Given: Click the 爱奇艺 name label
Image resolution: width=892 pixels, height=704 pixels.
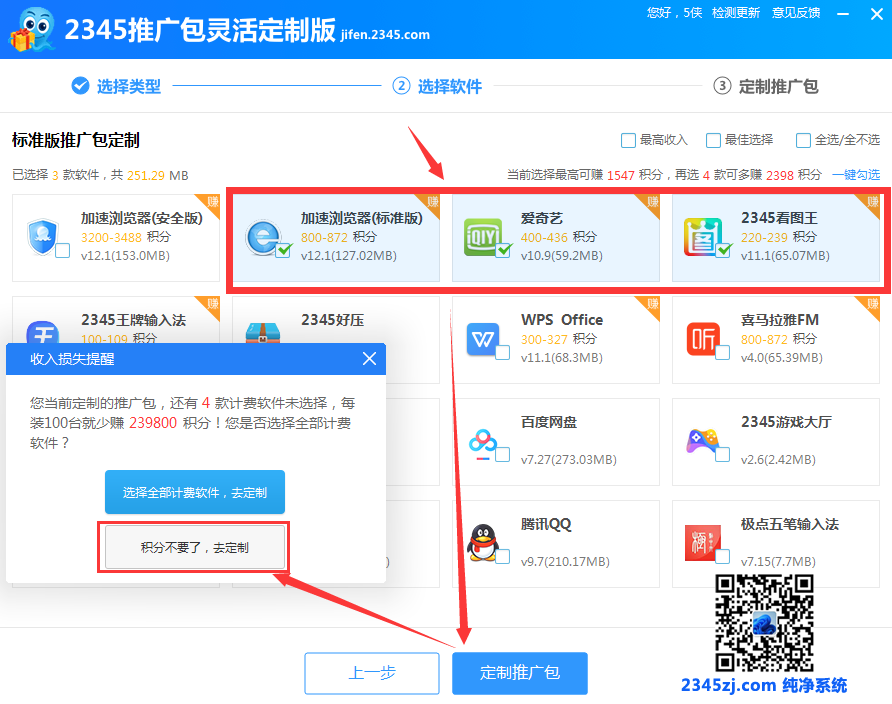Looking at the screenshot, I should [x=542, y=218].
